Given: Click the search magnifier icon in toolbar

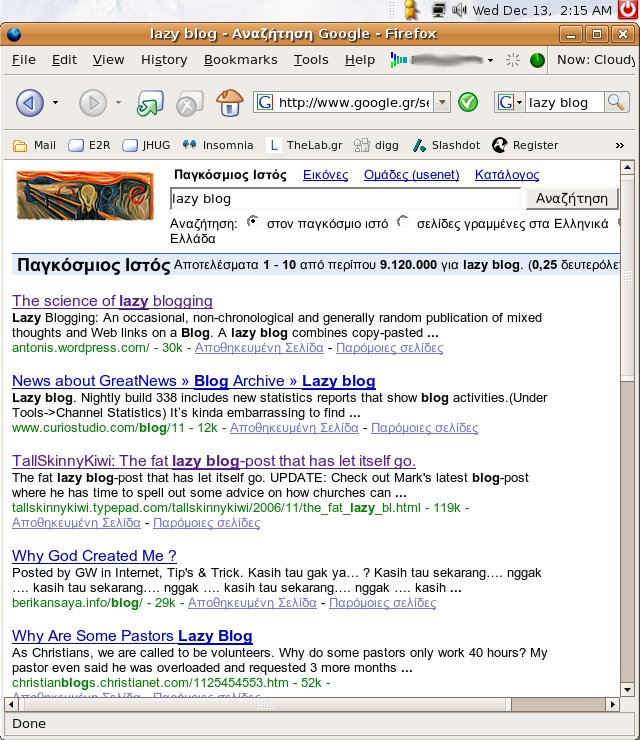Looking at the screenshot, I should [x=616, y=102].
